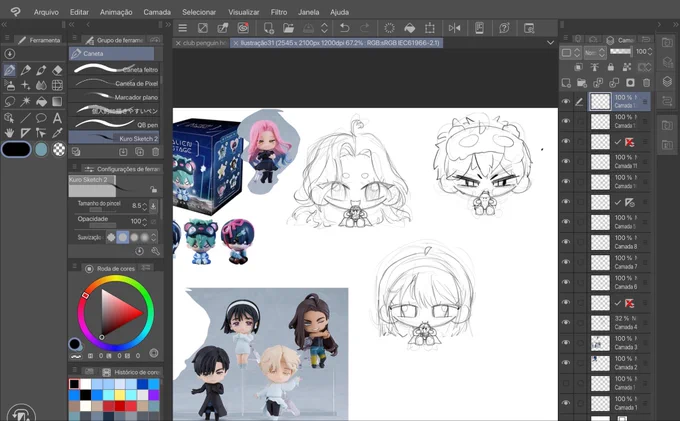Screen dimensions: 680x421
Task: Open the Filtro menu
Action: point(279,12)
